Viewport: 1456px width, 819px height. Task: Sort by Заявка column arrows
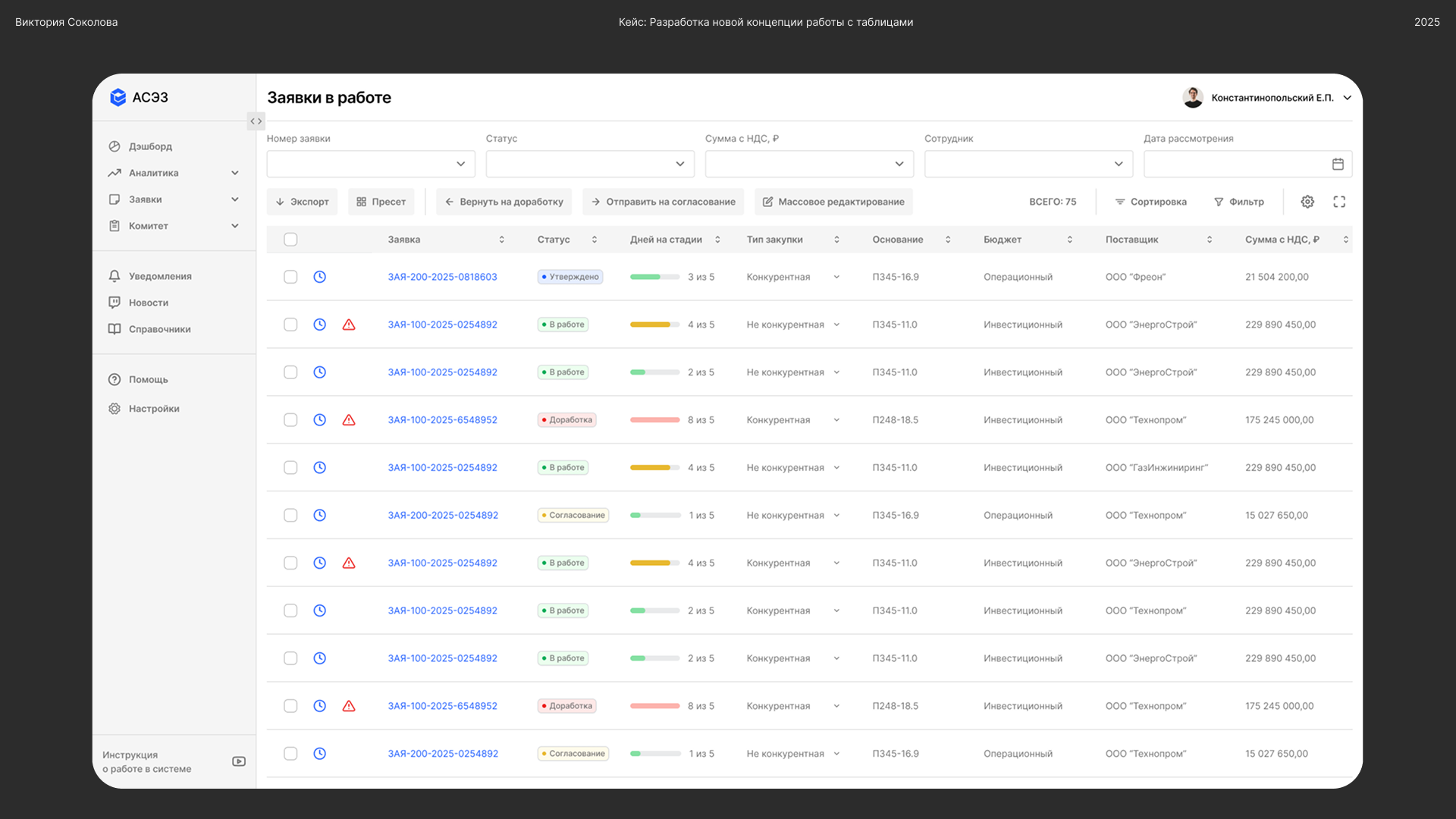[x=501, y=240]
